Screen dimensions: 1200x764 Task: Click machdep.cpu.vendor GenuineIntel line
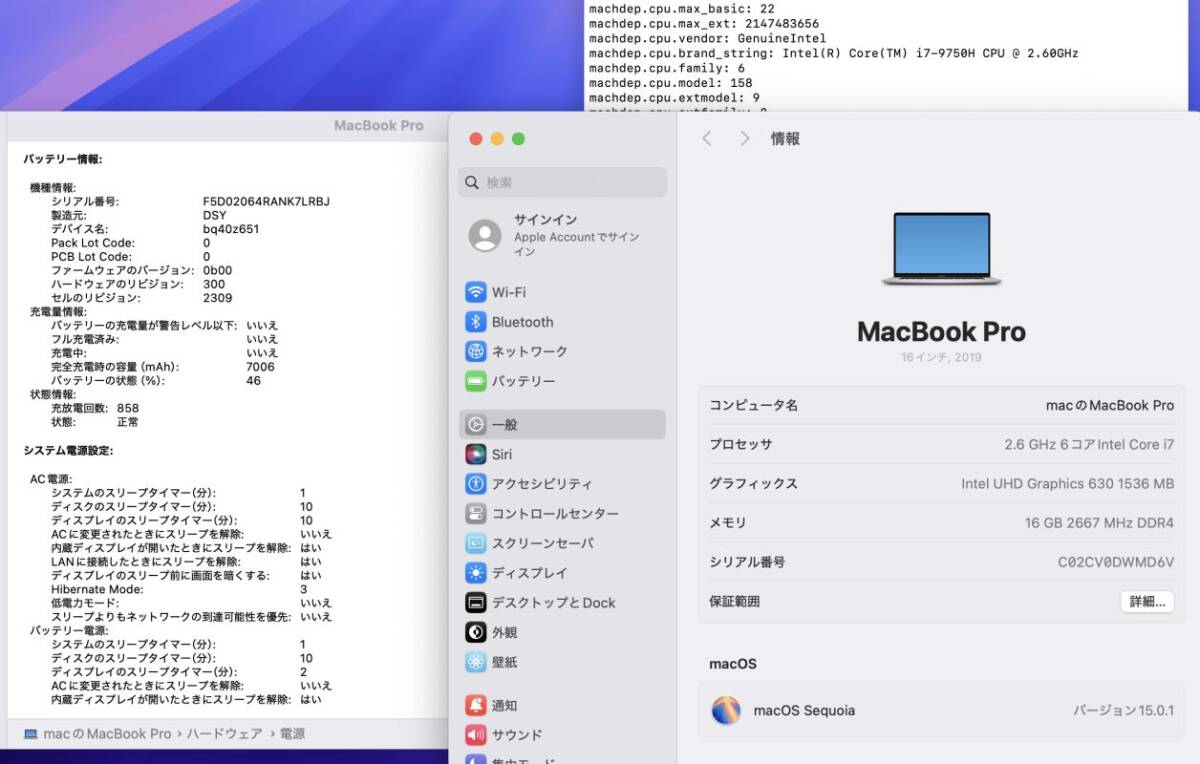pyautogui.click(x=707, y=38)
